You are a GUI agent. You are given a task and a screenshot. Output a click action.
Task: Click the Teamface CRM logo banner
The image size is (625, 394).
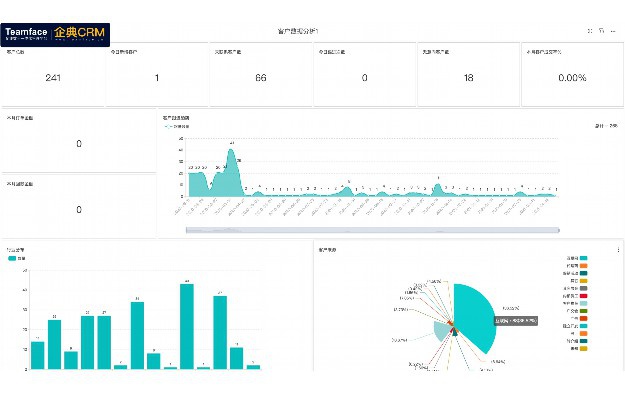55,35
